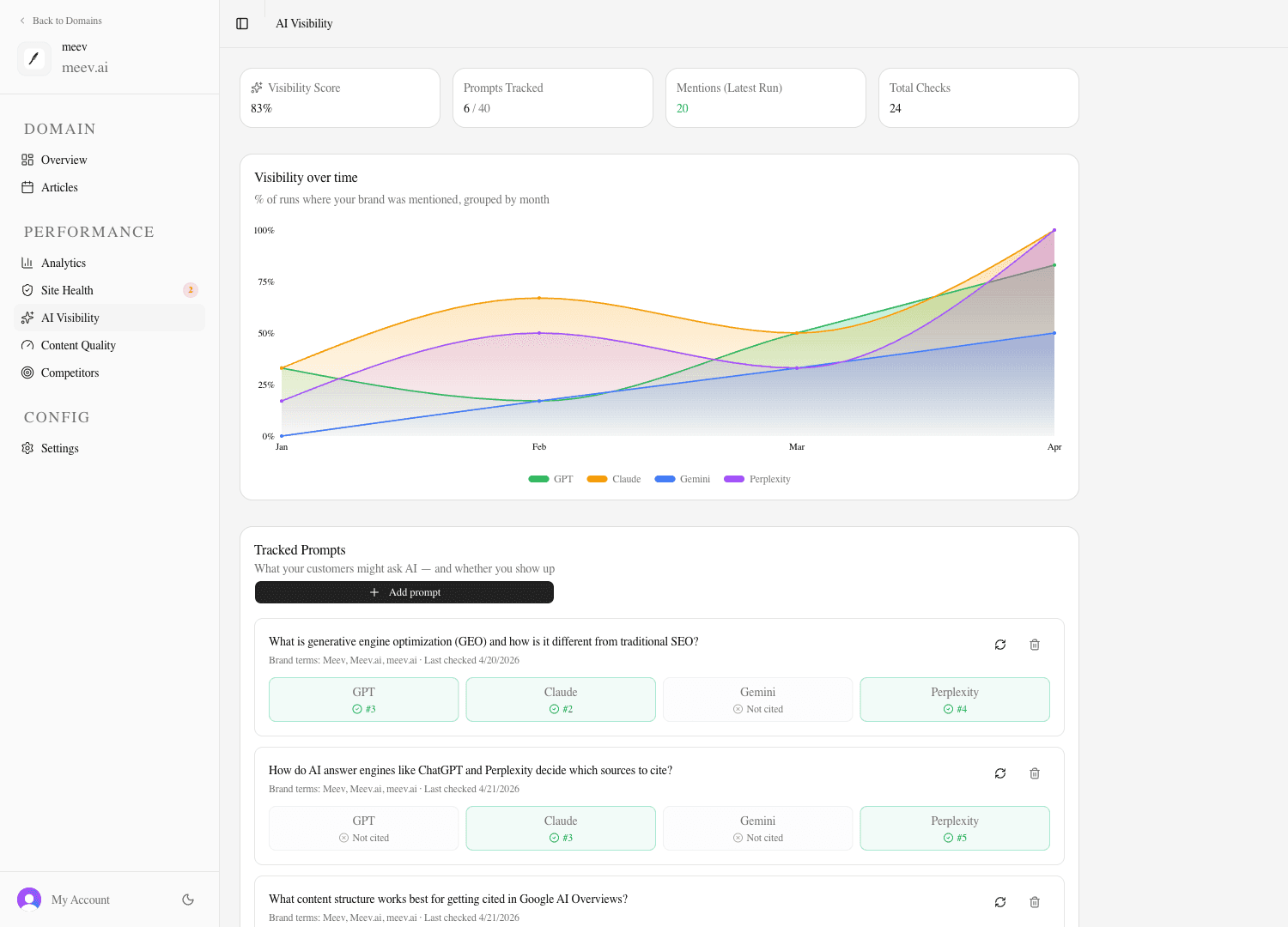Click the Analytics bar chart icon
The image size is (1288, 927).
[27, 263]
